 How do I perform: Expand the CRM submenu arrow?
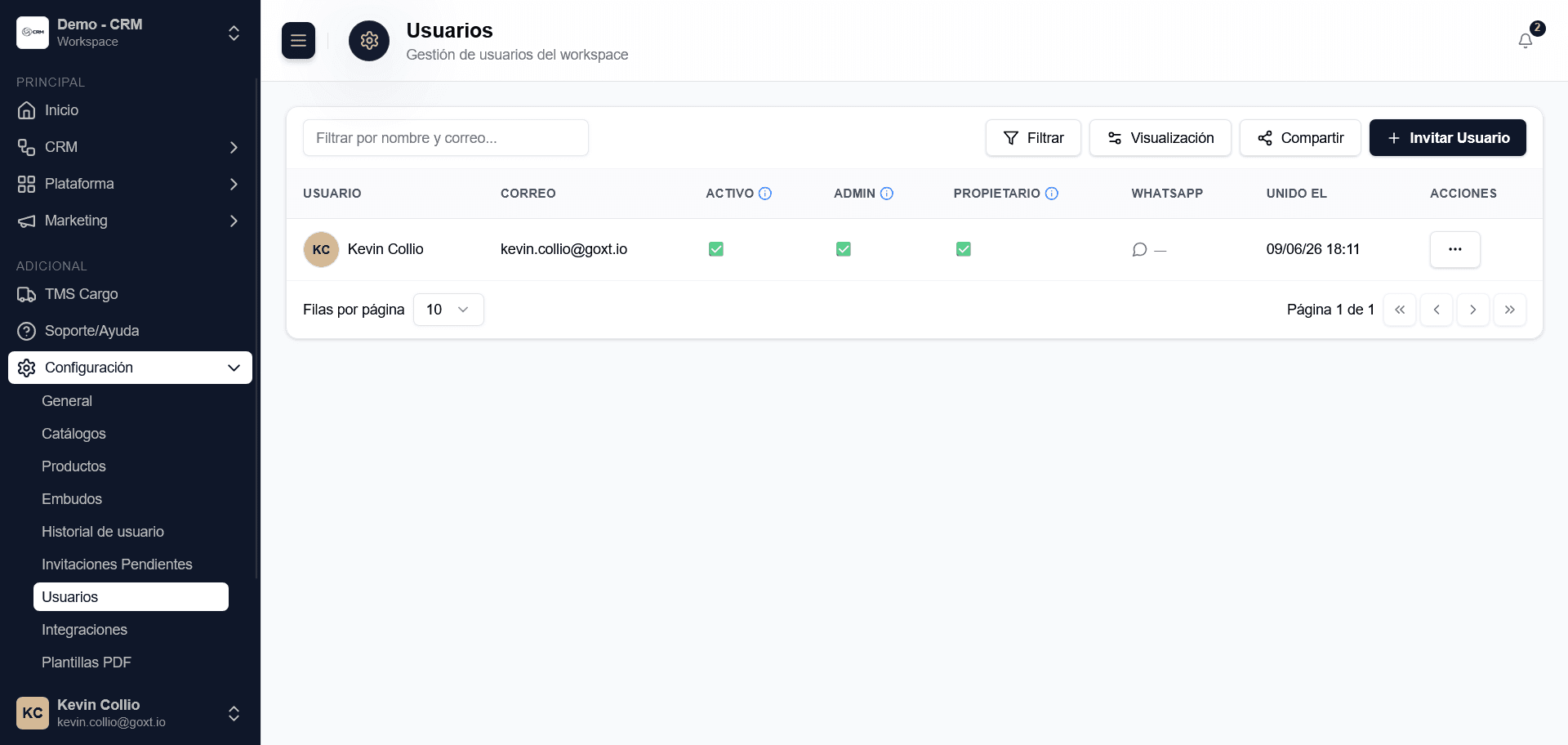[234, 147]
